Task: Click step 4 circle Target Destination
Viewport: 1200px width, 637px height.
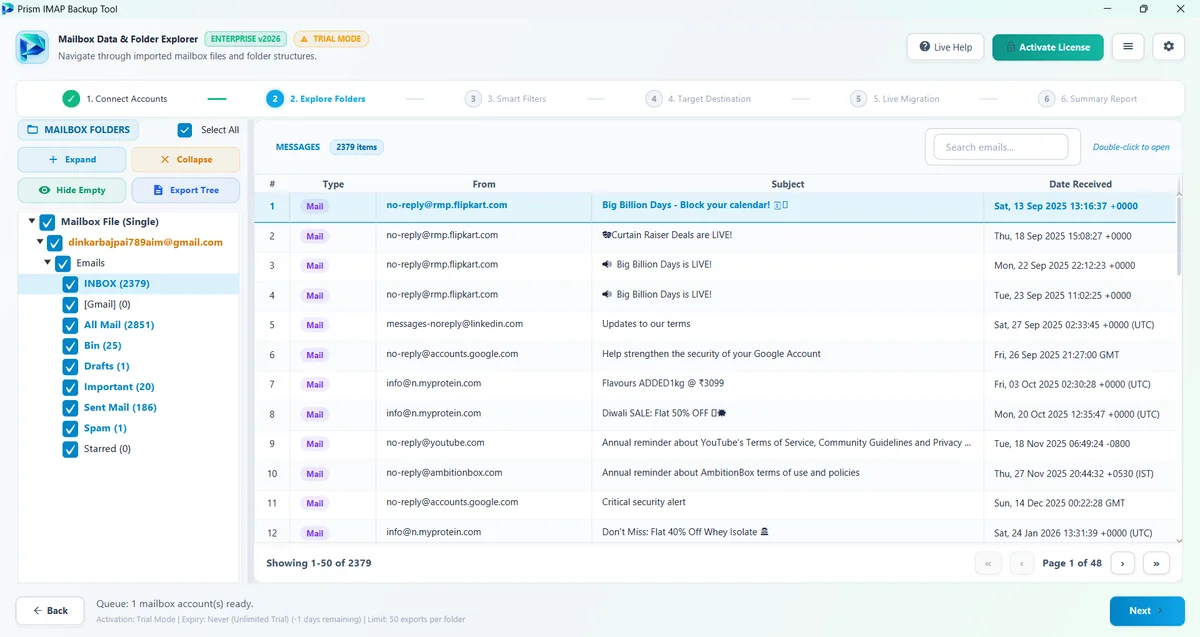Action: tap(653, 99)
